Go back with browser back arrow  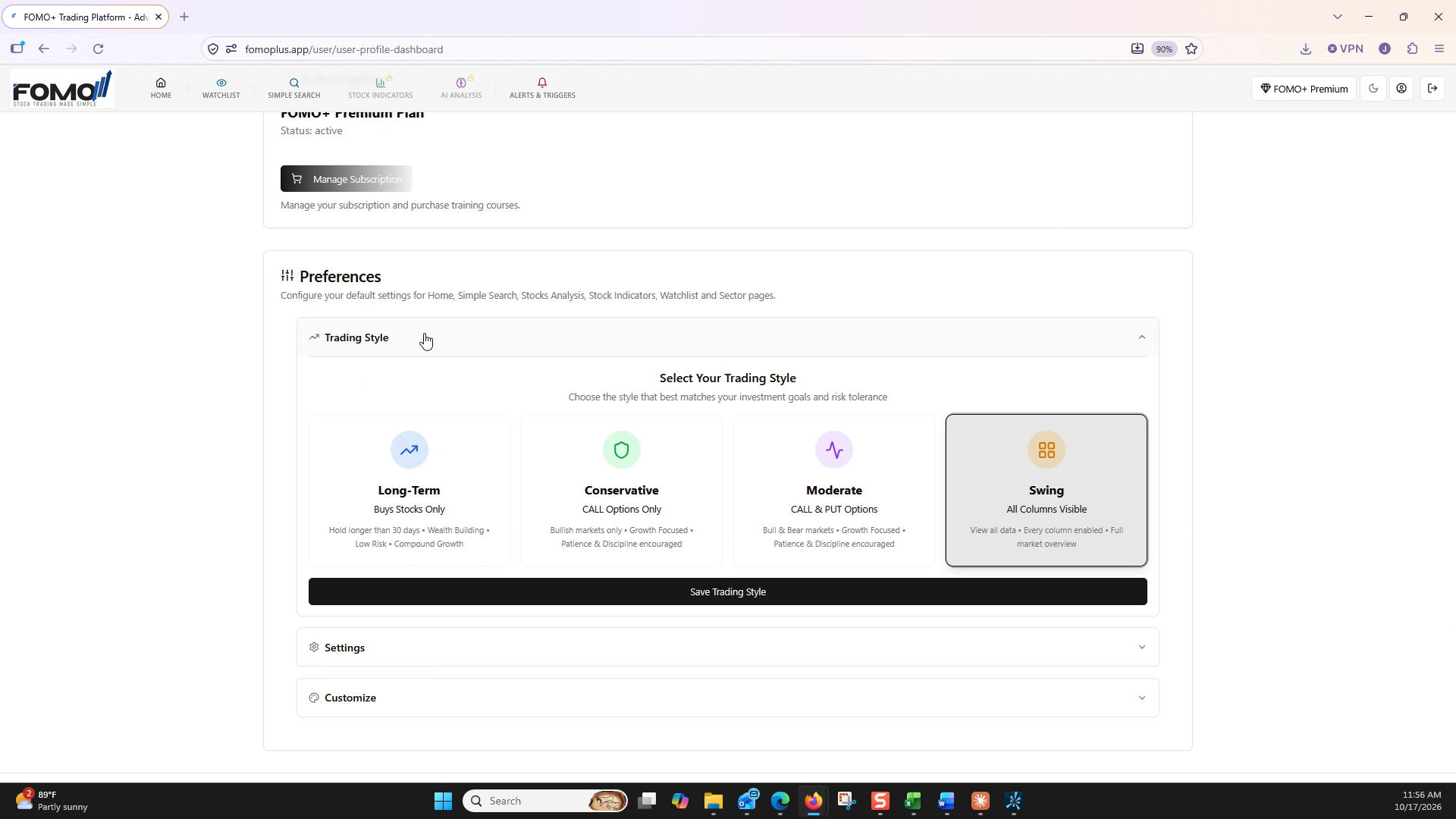(44, 49)
